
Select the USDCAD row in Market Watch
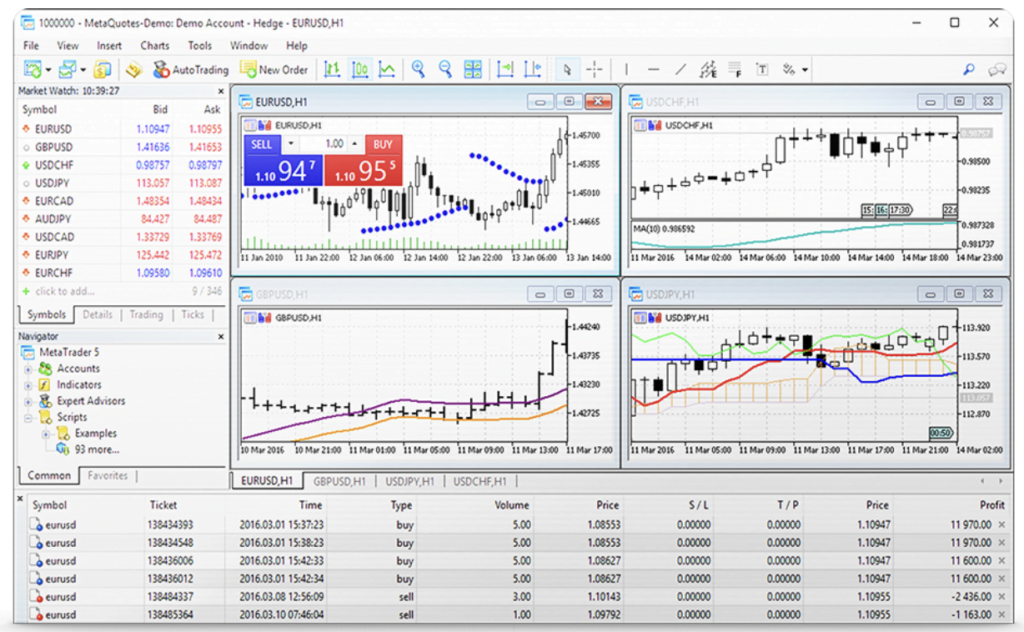[121, 237]
